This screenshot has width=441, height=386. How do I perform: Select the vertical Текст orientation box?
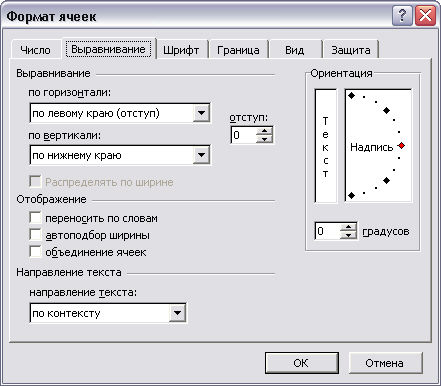point(325,146)
